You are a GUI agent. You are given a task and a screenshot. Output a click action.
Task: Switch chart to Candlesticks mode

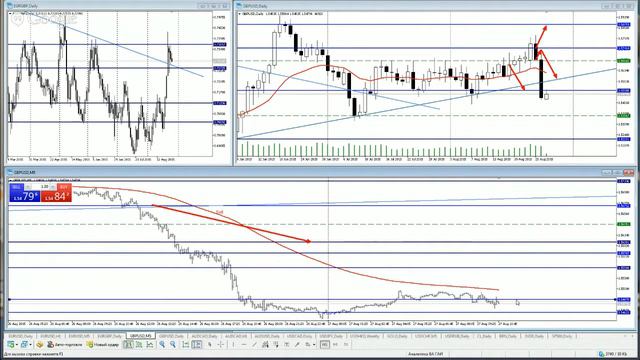[x=139, y=344]
